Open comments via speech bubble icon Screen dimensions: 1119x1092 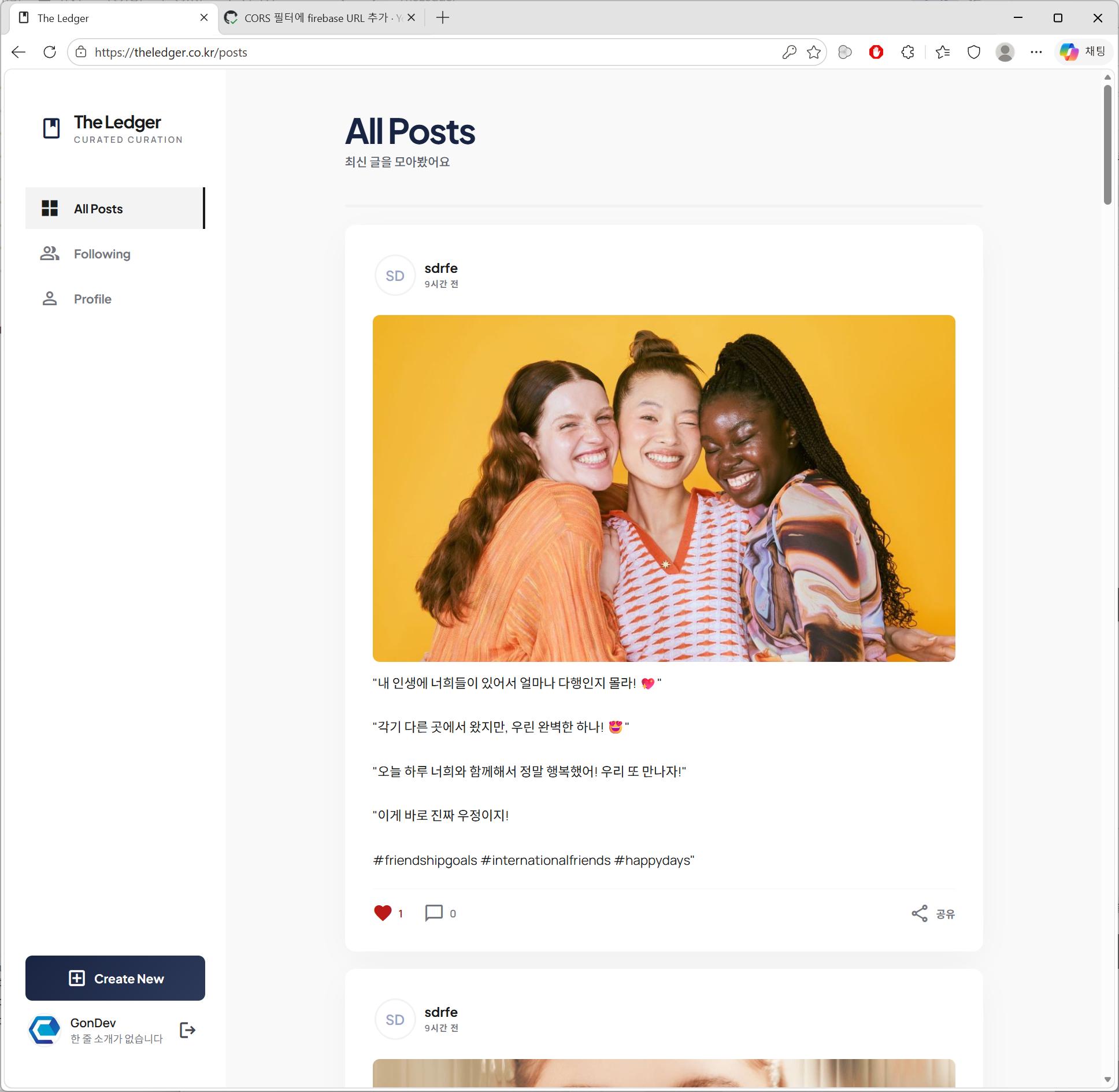(x=433, y=913)
